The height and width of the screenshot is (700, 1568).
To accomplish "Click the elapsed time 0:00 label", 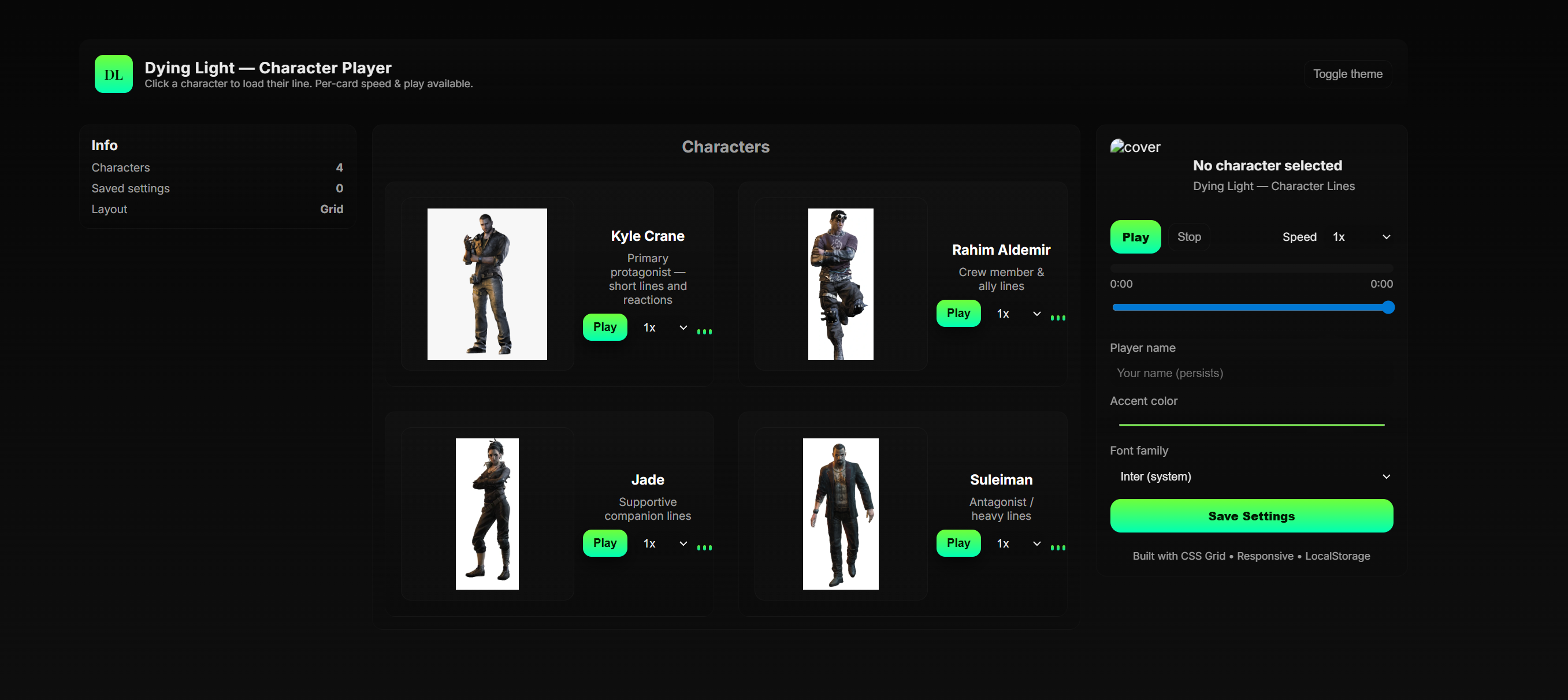I will point(1121,284).
